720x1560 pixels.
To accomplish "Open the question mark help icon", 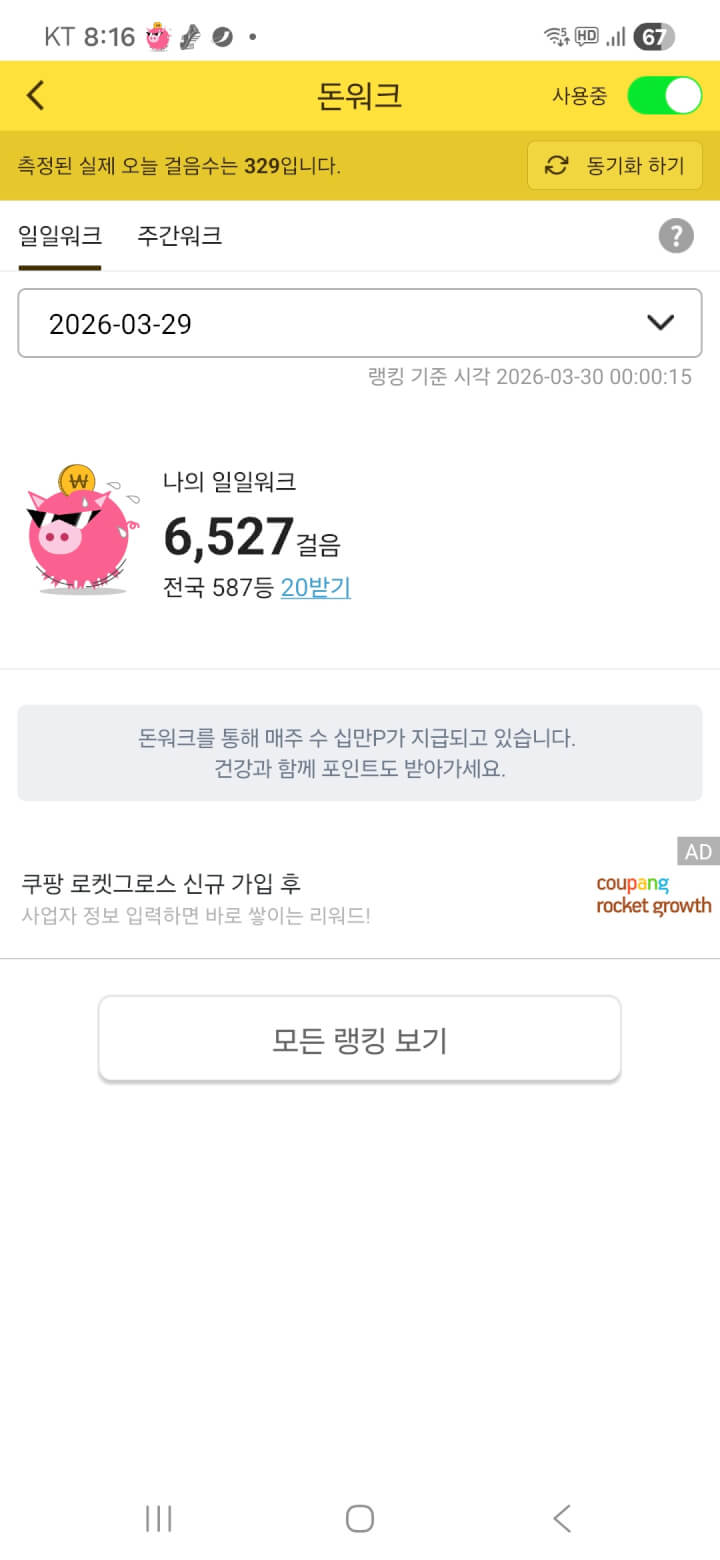I will [676, 236].
